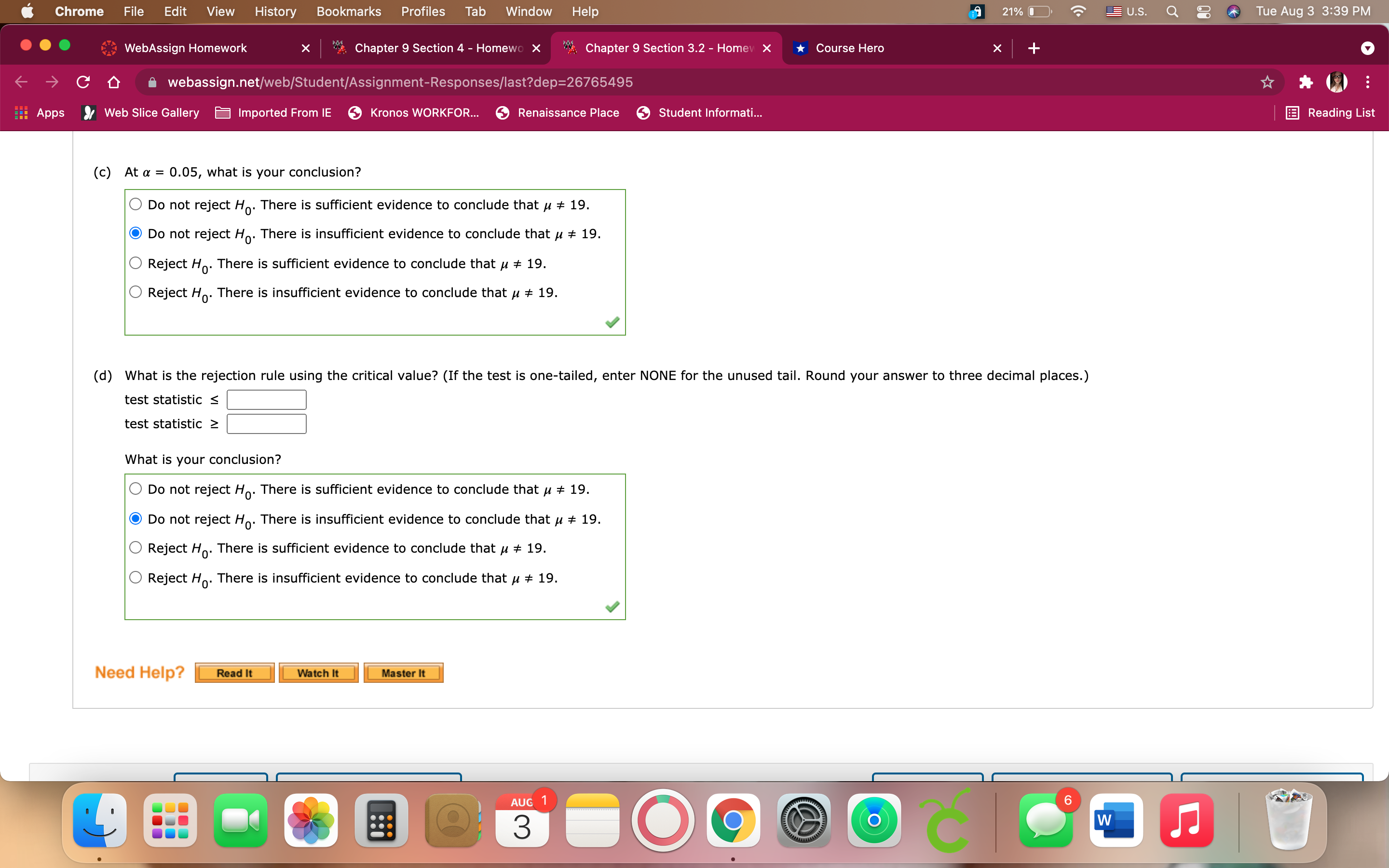Open the tab search dropdown arrow
1389x868 pixels.
[x=1368, y=48]
